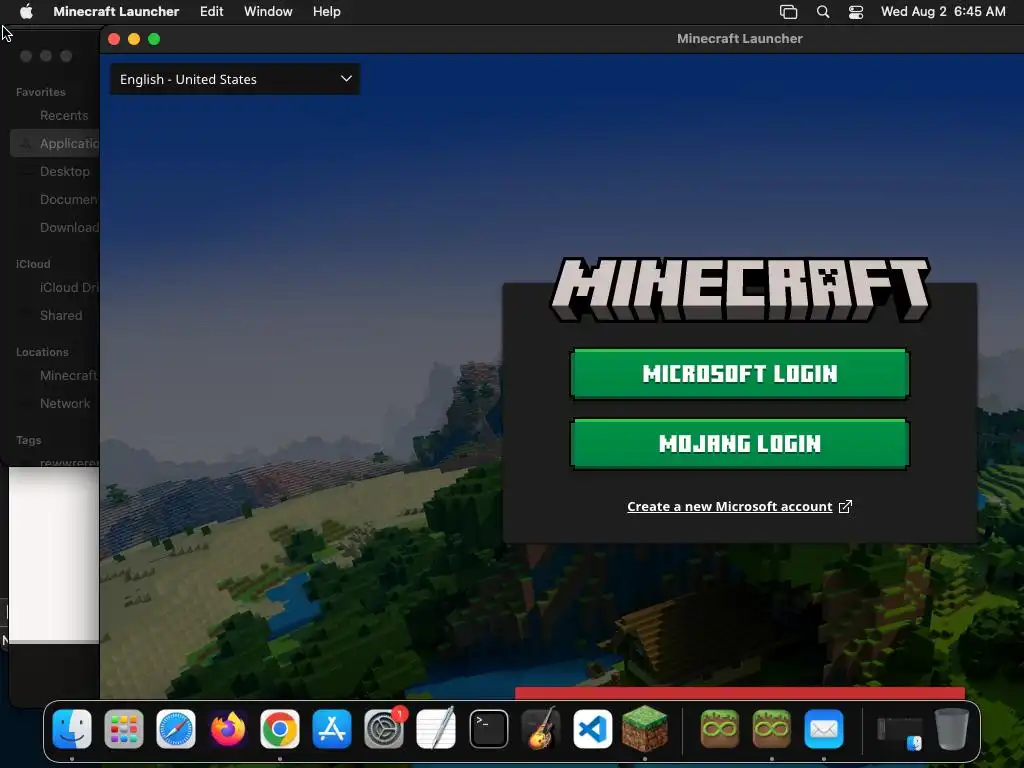Open Launchpad from the dock
Screen dimensions: 1024x768
point(123,729)
